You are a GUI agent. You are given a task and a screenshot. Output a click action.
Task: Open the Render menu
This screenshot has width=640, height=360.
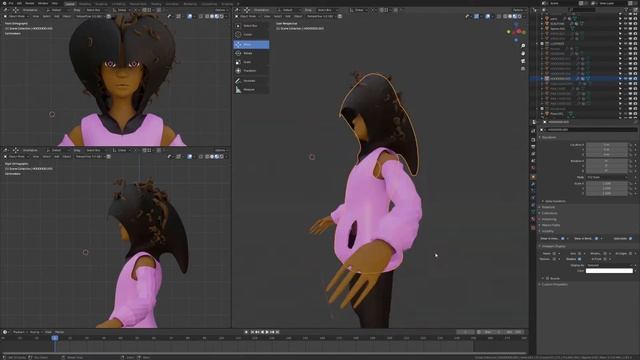click(x=30, y=3)
